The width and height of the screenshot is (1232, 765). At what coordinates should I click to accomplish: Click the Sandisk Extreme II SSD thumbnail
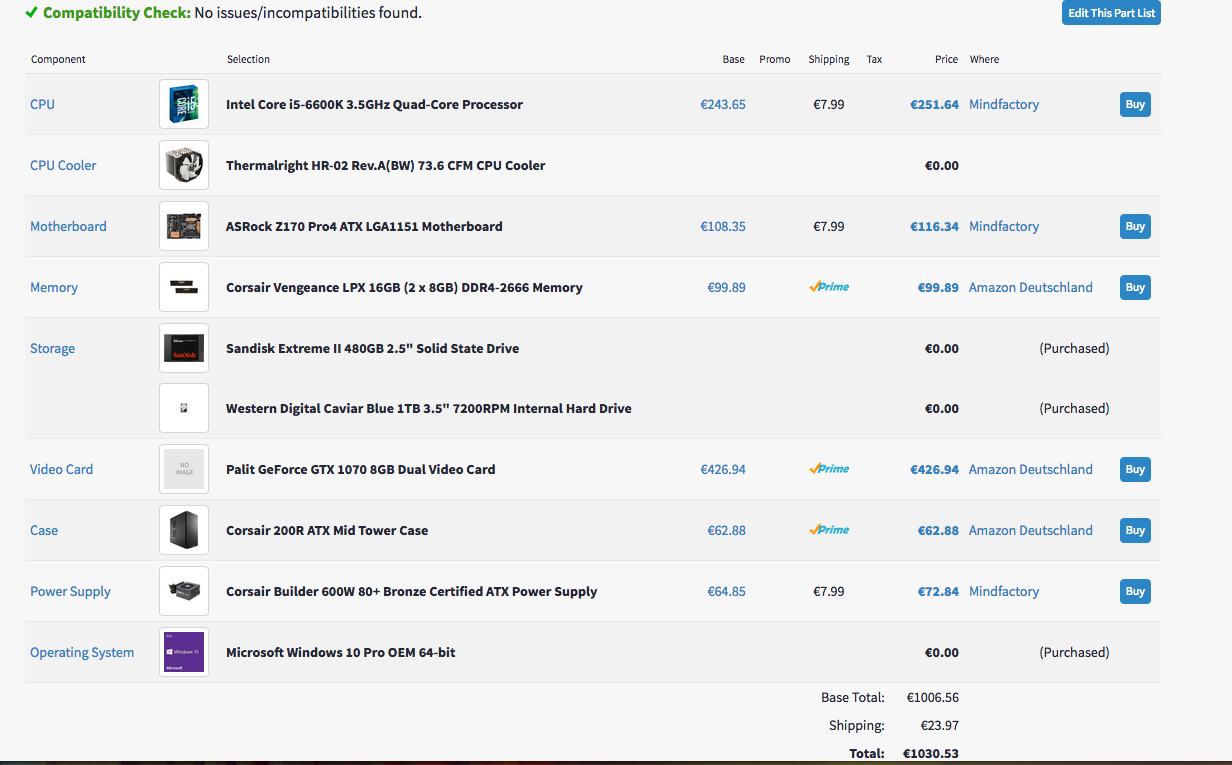184,348
